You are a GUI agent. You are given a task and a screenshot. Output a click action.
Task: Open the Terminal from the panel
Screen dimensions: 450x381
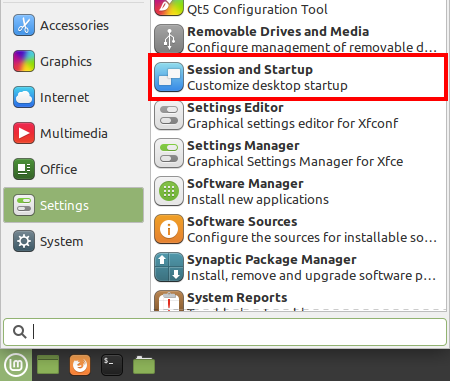(x=112, y=365)
